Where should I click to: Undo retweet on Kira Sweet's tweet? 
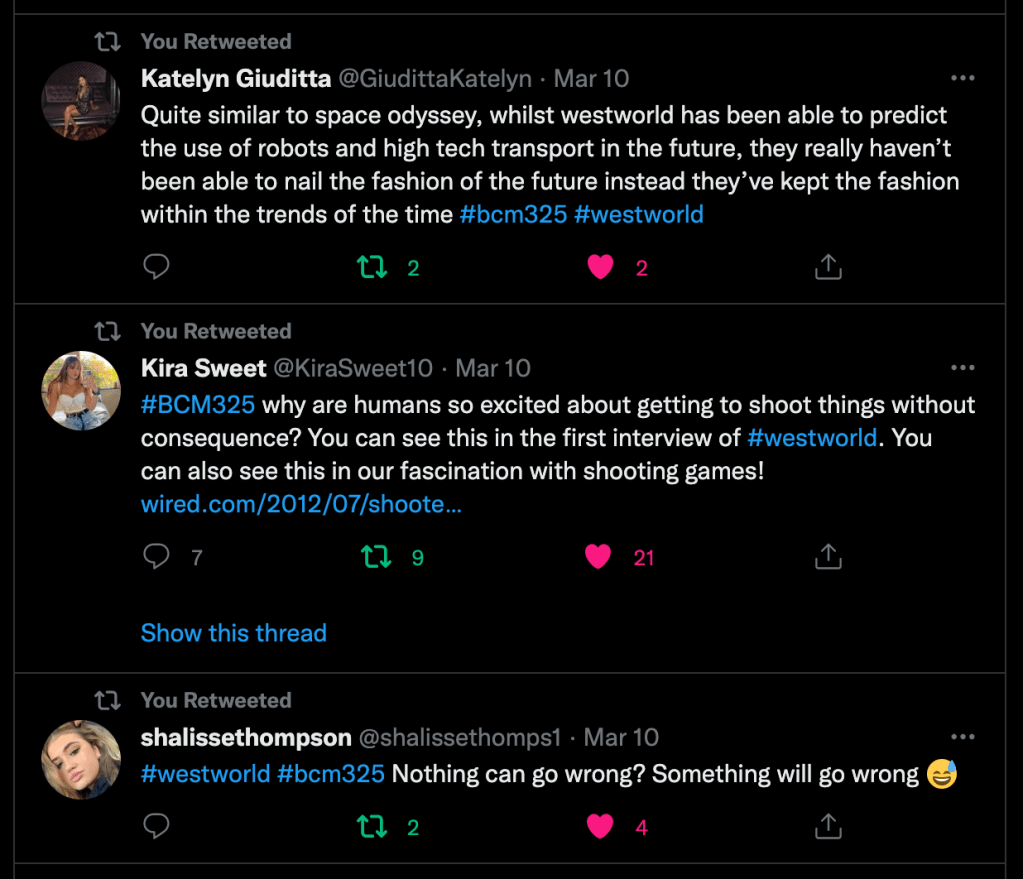(x=376, y=557)
